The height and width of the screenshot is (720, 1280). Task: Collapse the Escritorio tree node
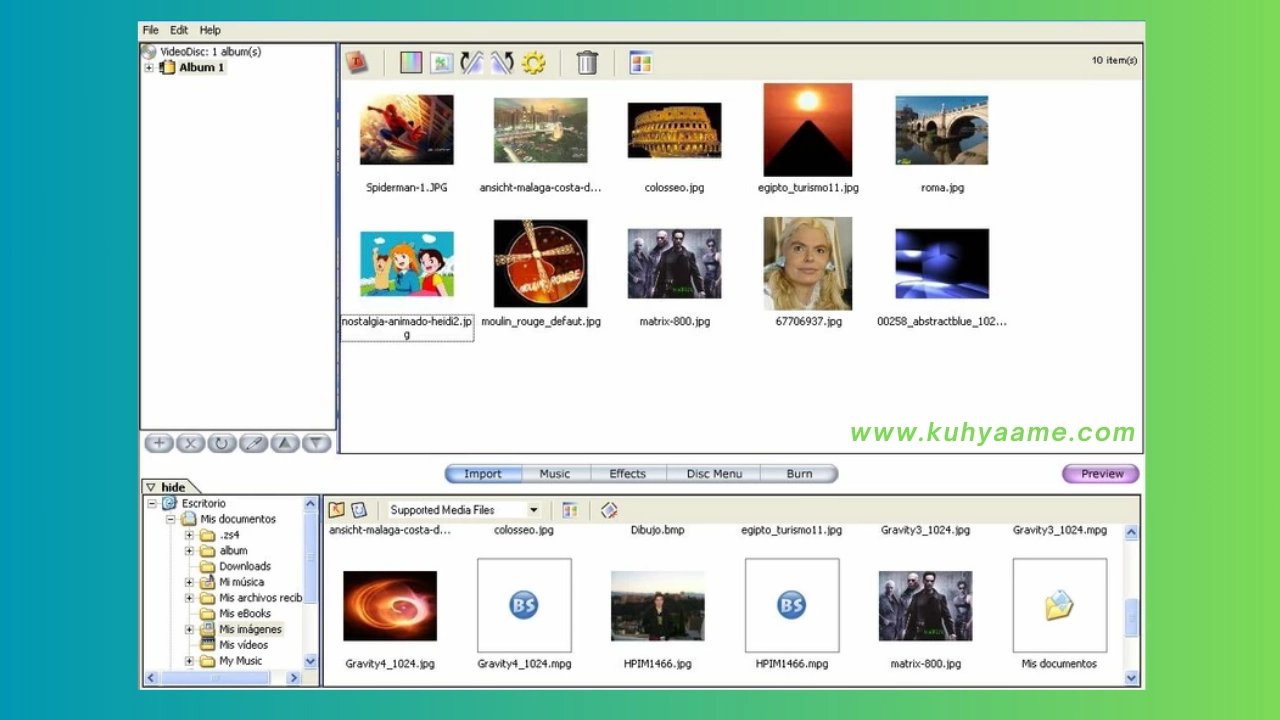[152, 504]
